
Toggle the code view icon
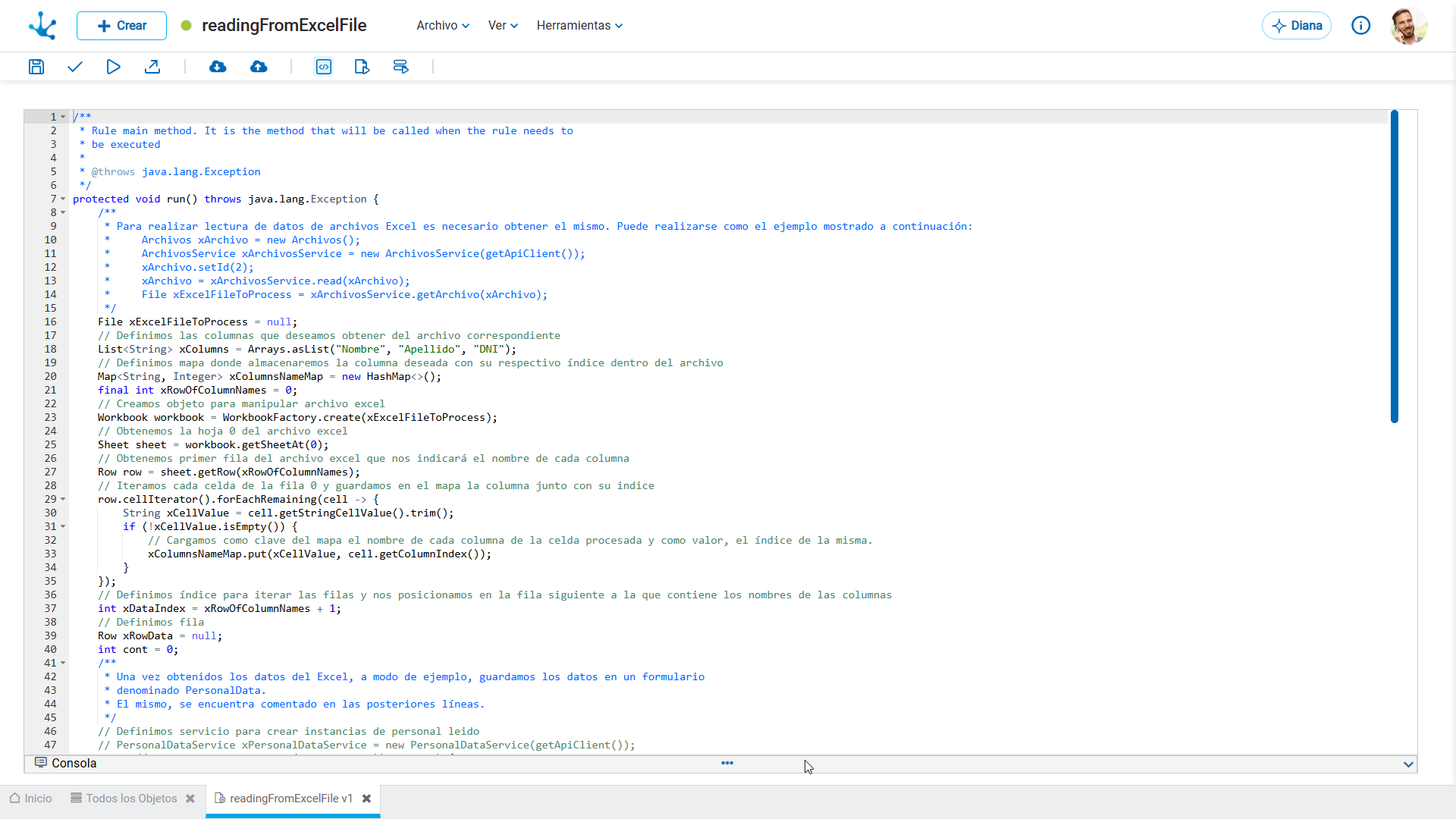[x=324, y=67]
